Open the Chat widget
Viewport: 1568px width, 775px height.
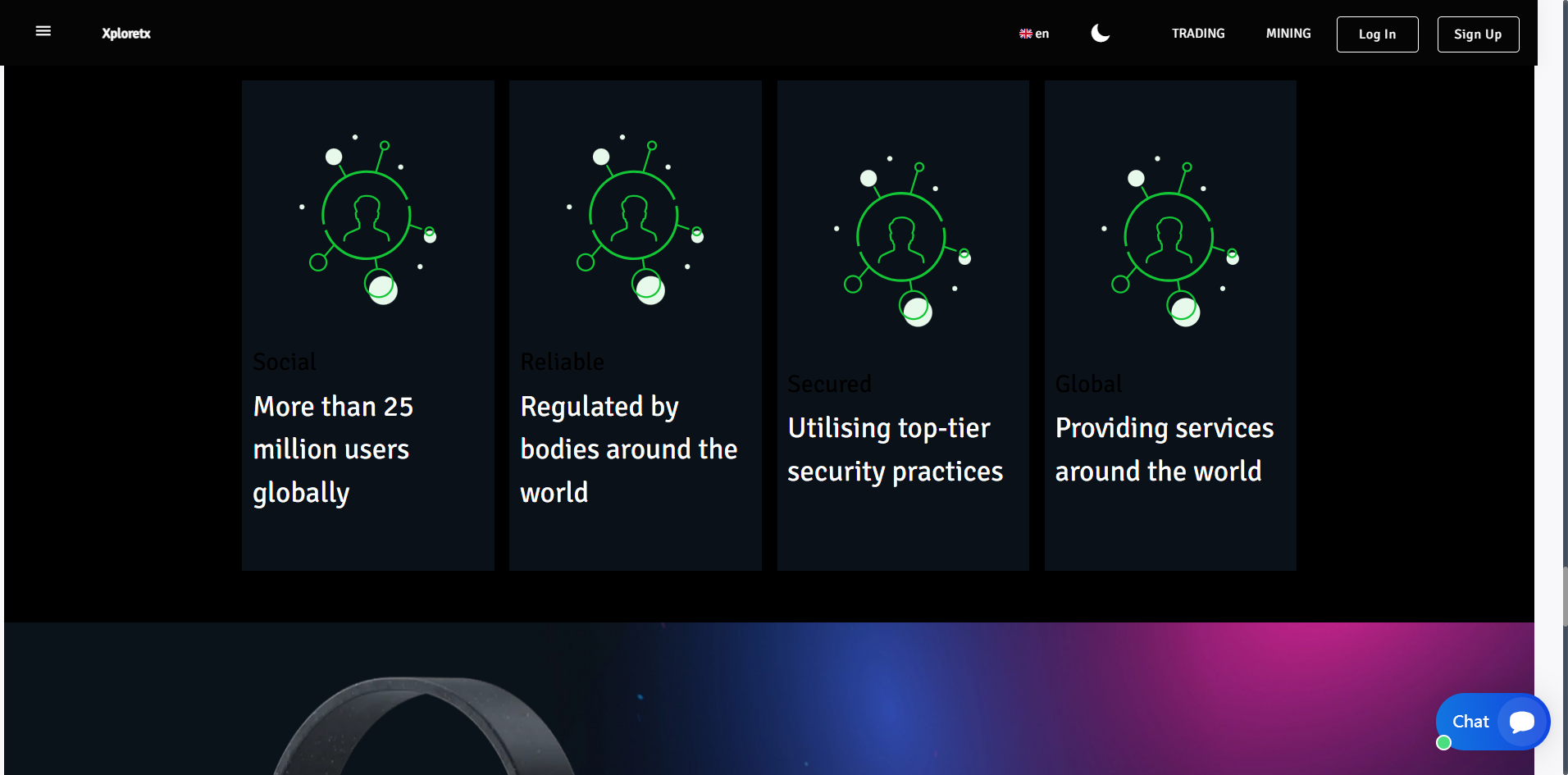click(x=1470, y=722)
